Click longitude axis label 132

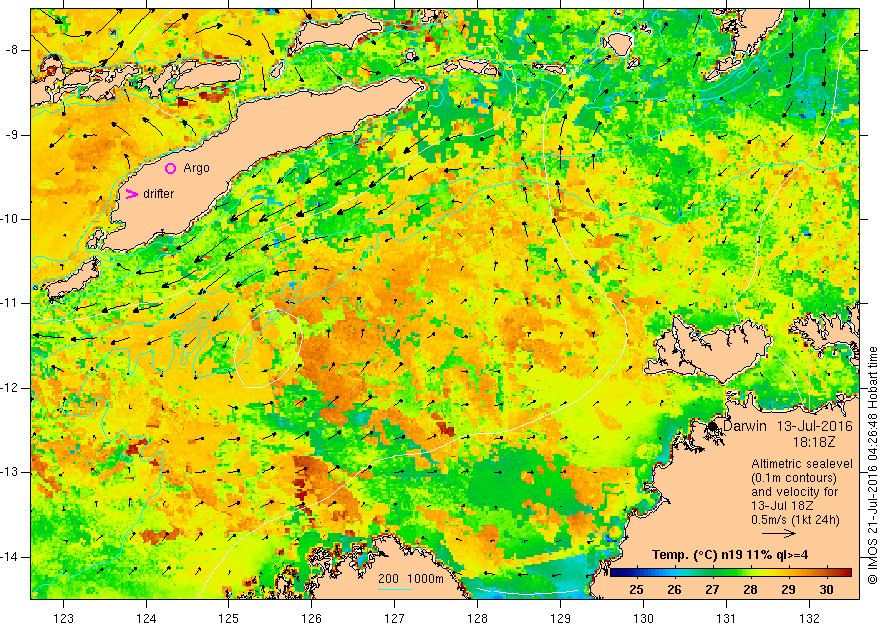coord(809,618)
